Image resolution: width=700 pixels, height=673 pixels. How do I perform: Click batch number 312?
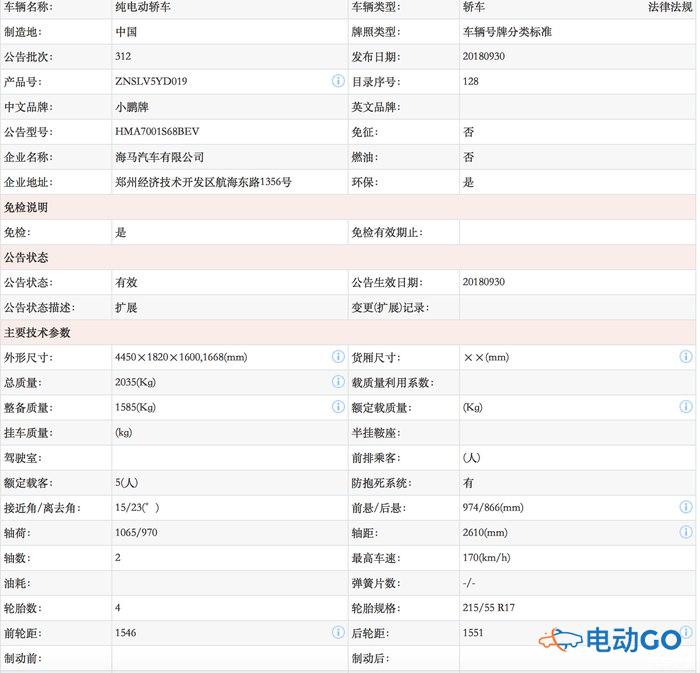pos(123,56)
